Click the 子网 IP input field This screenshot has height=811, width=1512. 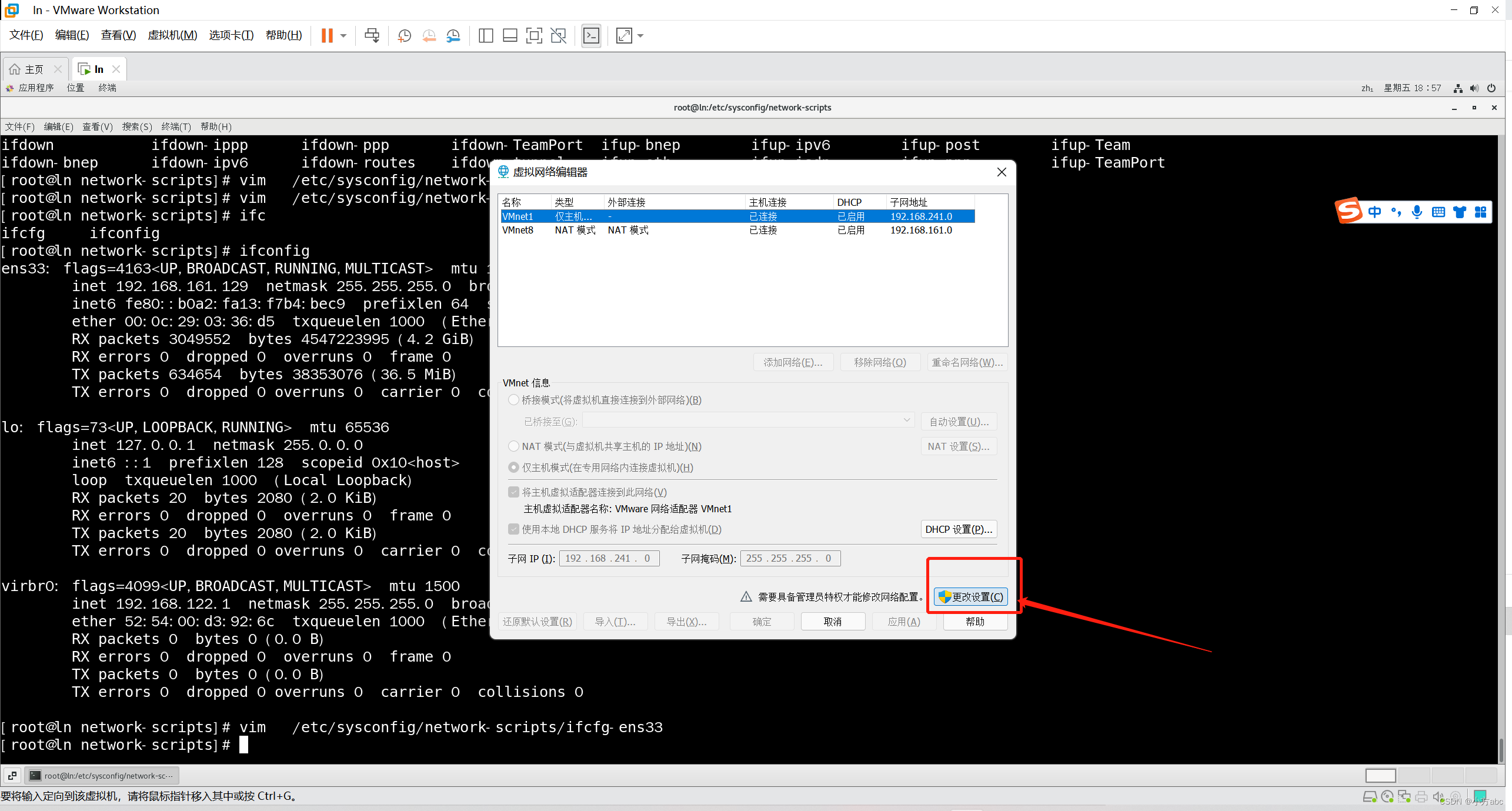pyautogui.click(x=609, y=558)
